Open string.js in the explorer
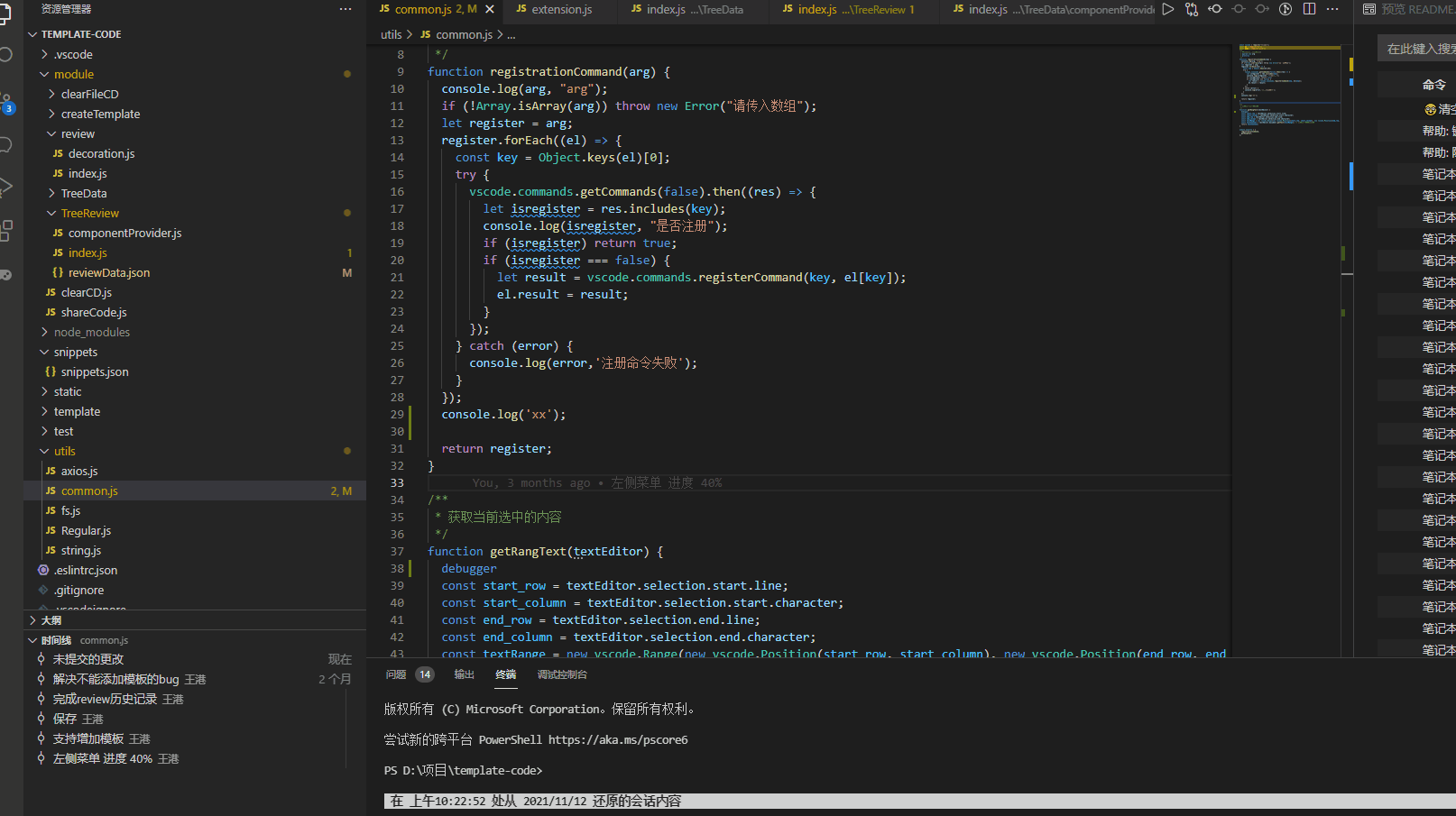The image size is (1456, 816). 81,550
